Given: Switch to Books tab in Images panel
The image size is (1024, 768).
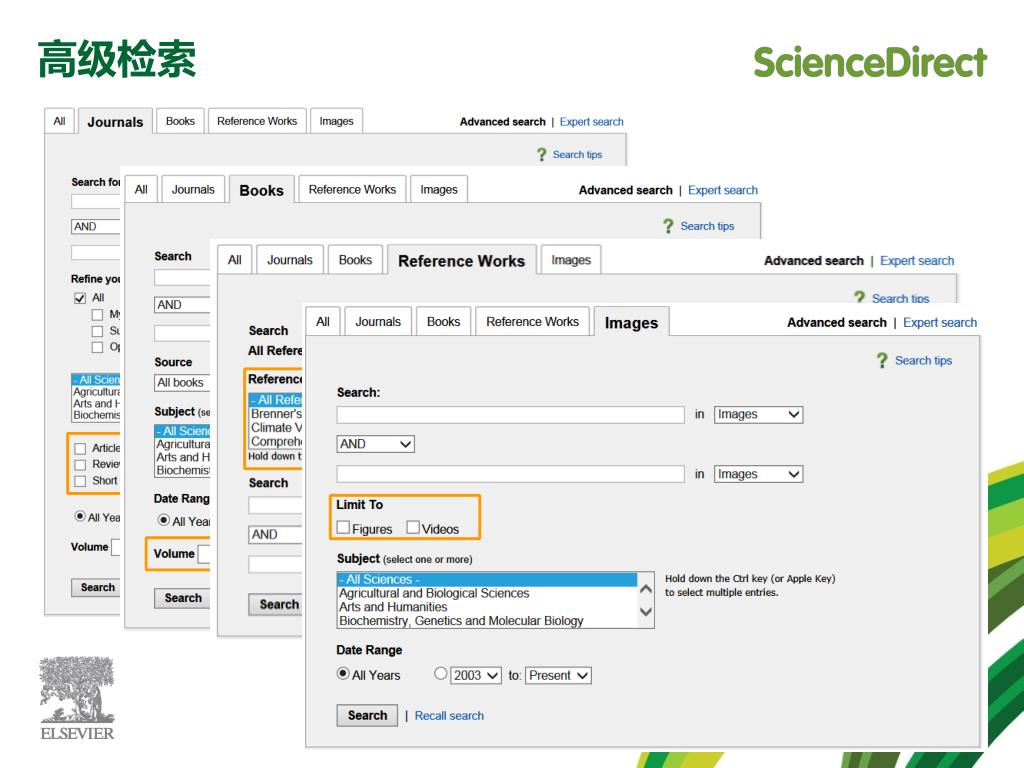Looking at the screenshot, I should coord(443,322).
